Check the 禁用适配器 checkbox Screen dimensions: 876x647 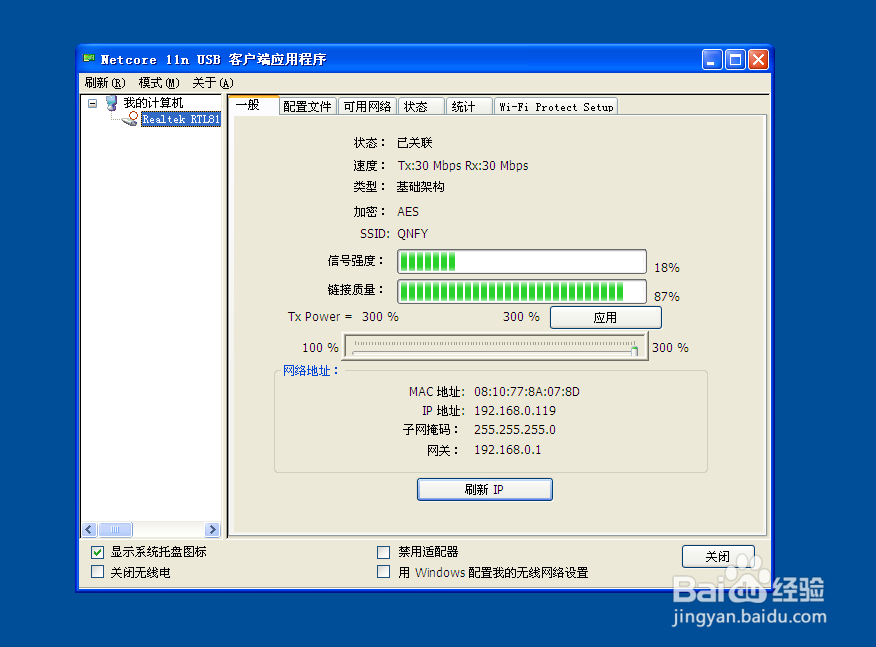click(x=383, y=552)
